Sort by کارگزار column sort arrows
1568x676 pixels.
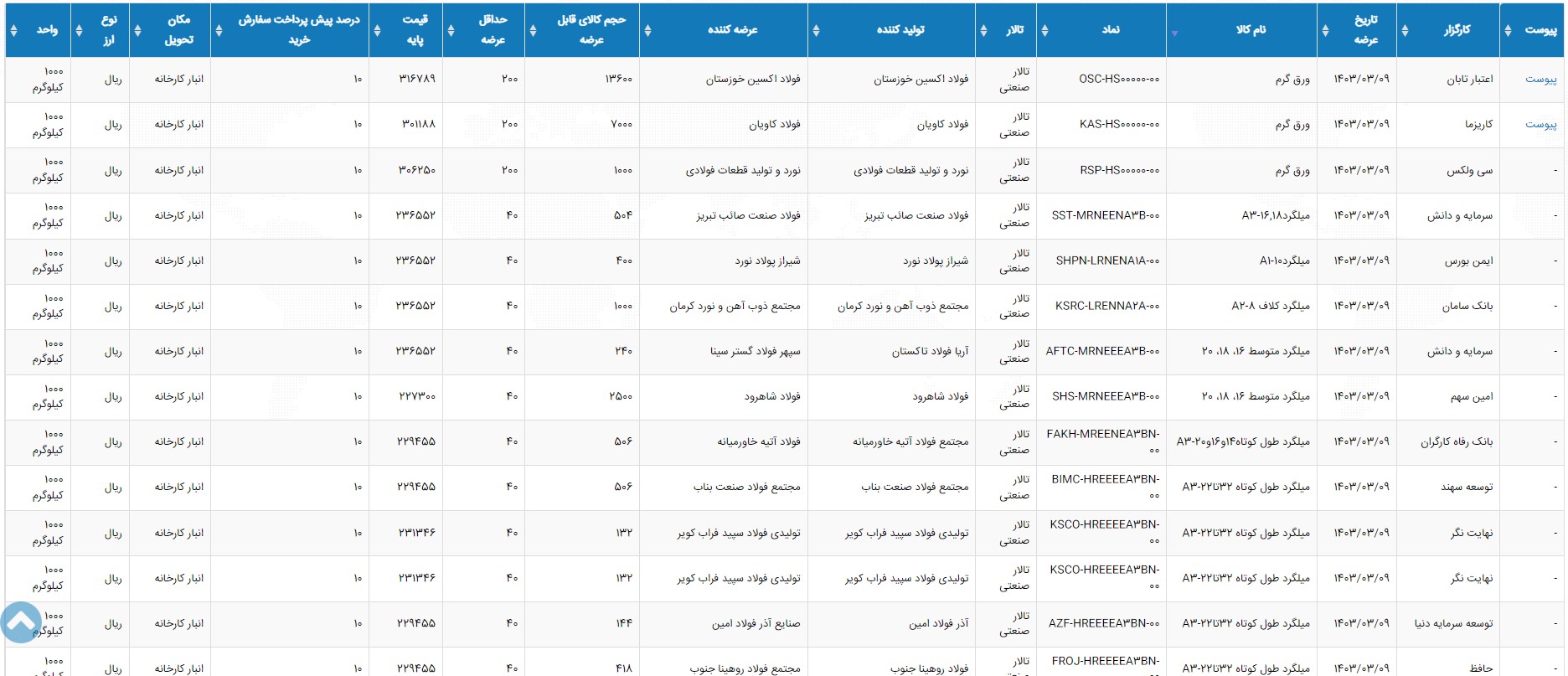1405,30
